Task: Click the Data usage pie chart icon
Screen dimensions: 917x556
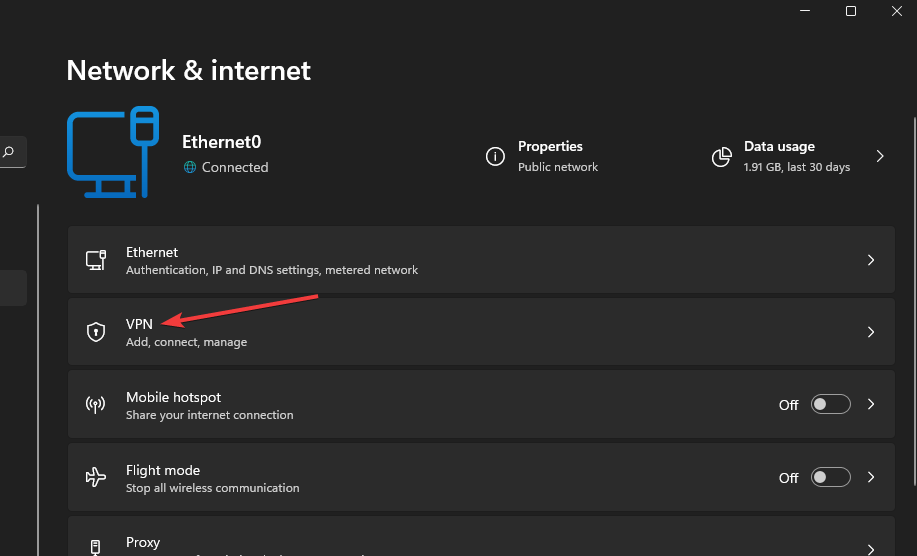Action: [x=721, y=157]
